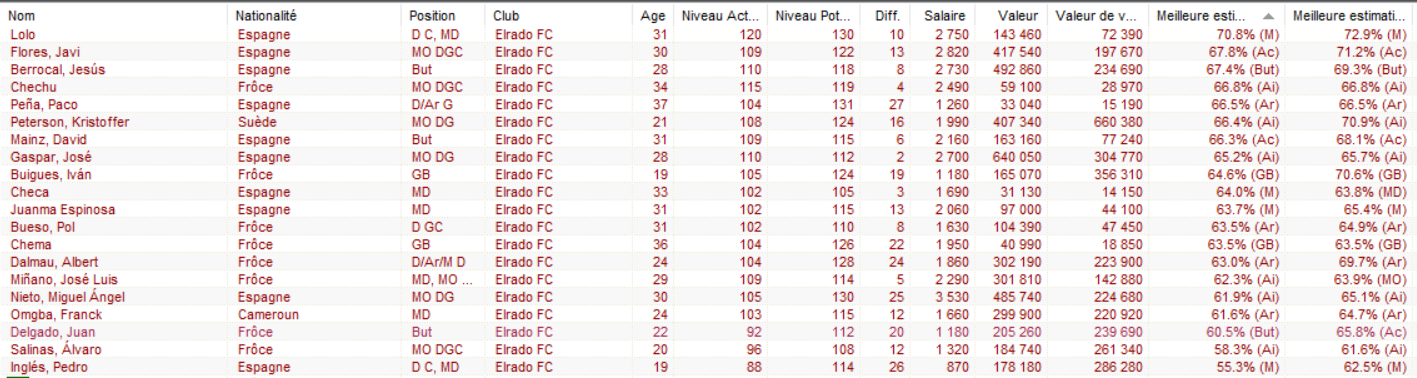Click the Valeur de v... column header

tap(1097, 17)
